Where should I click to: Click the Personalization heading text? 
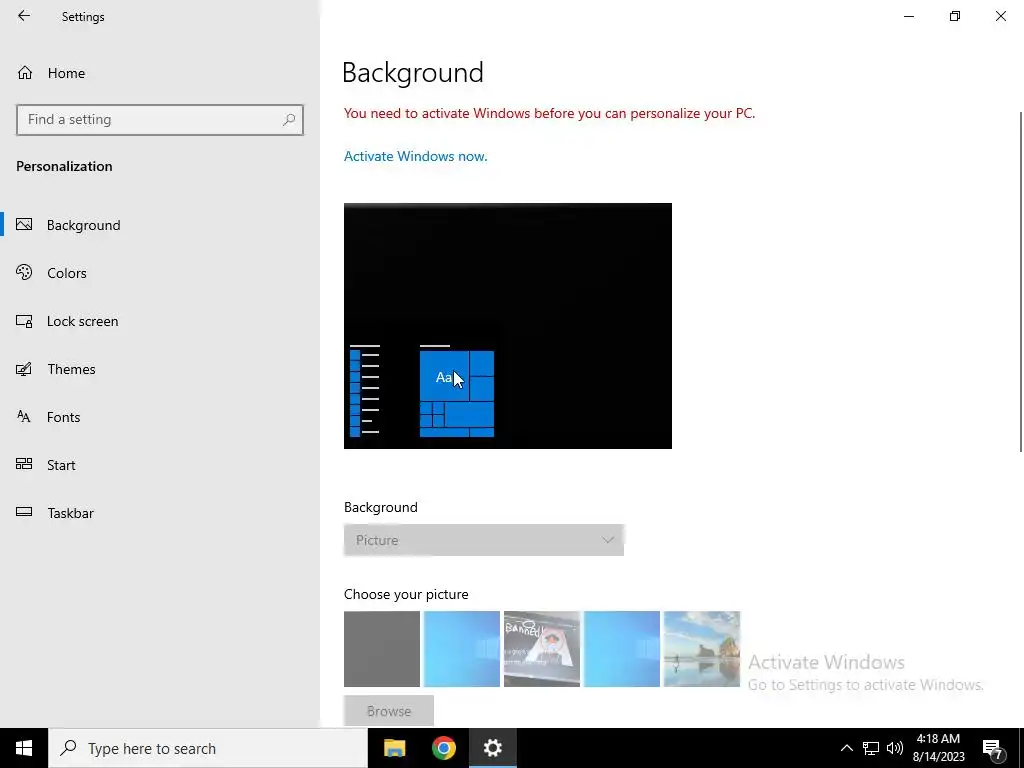(64, 166)
